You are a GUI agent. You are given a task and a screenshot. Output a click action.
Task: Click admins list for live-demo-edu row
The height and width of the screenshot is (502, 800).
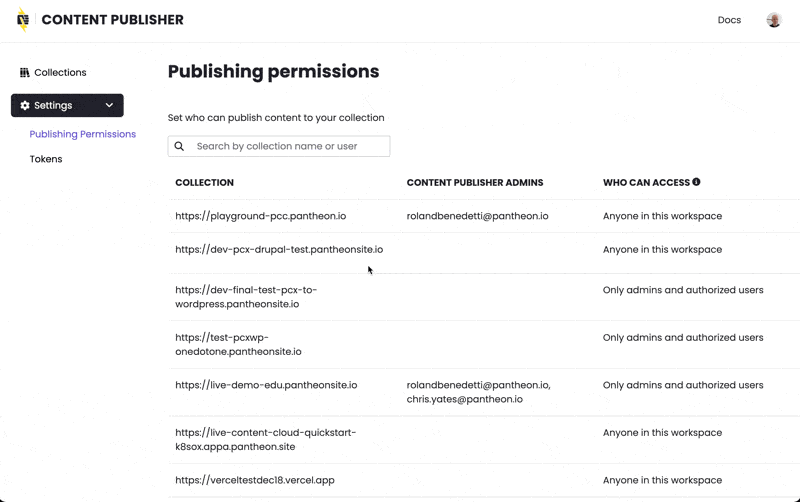coord(478,392)
